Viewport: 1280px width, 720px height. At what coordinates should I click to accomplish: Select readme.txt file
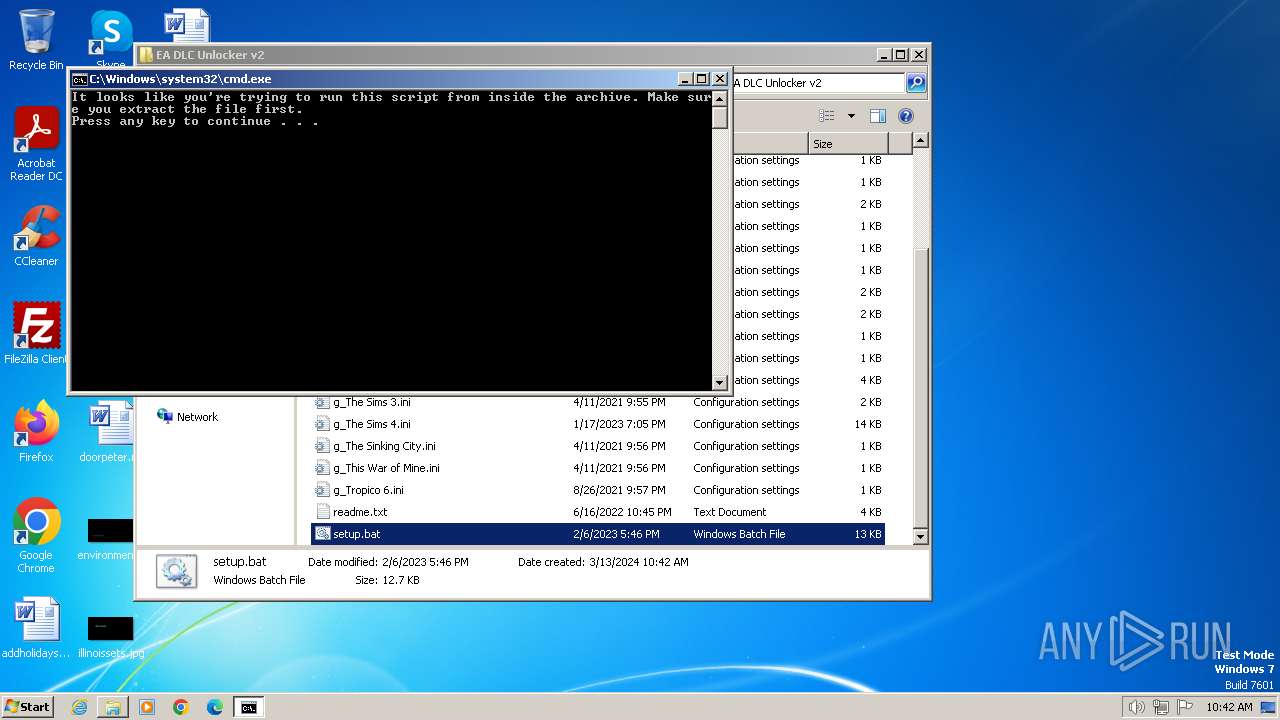pos(598,512)
